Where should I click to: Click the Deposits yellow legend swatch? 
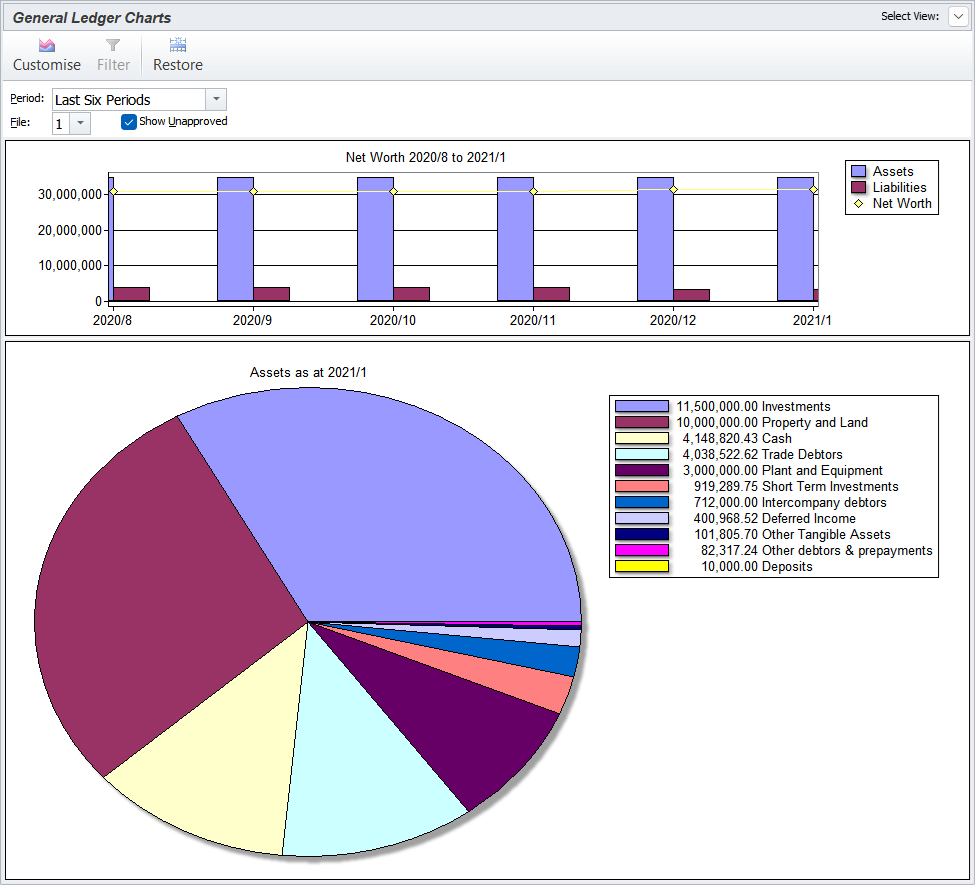click(640, 566)
